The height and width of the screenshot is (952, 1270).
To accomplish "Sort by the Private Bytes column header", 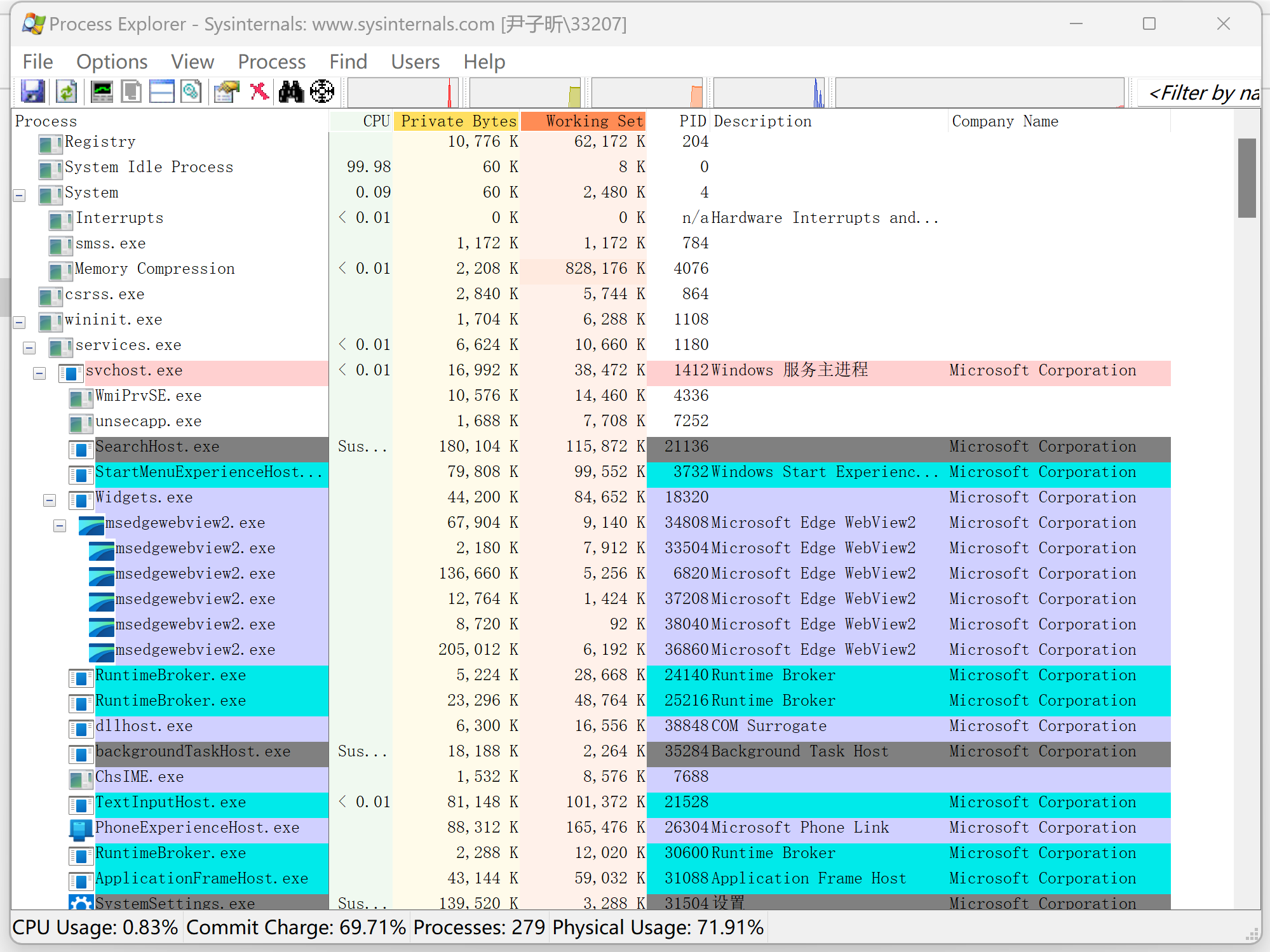I will coord(457,121).
